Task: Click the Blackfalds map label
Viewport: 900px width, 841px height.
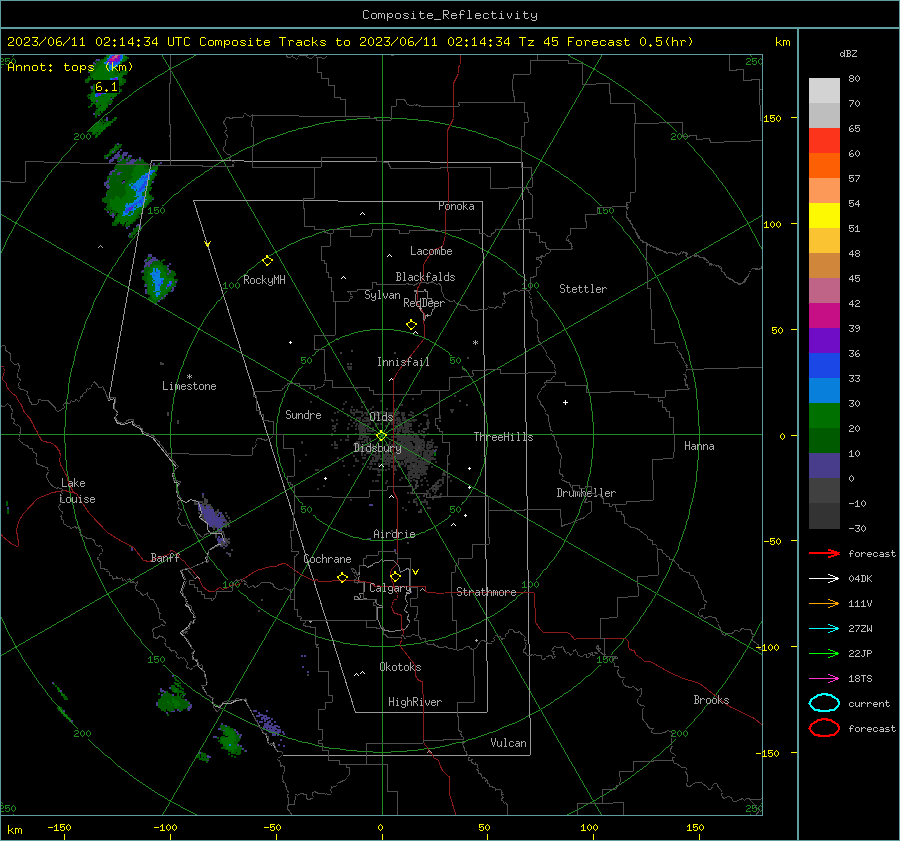Action: 425,277
